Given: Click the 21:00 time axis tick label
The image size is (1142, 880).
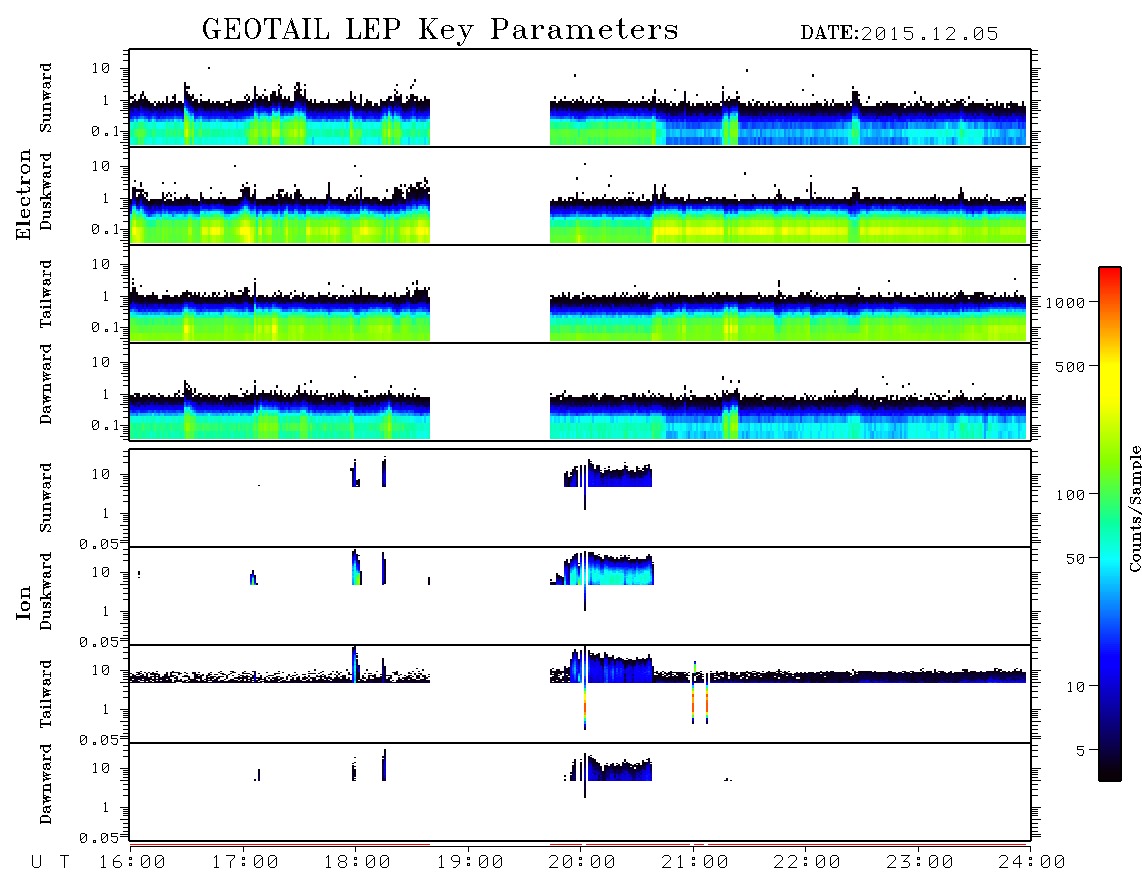Looking at the screenshot, I should [695, 863].
